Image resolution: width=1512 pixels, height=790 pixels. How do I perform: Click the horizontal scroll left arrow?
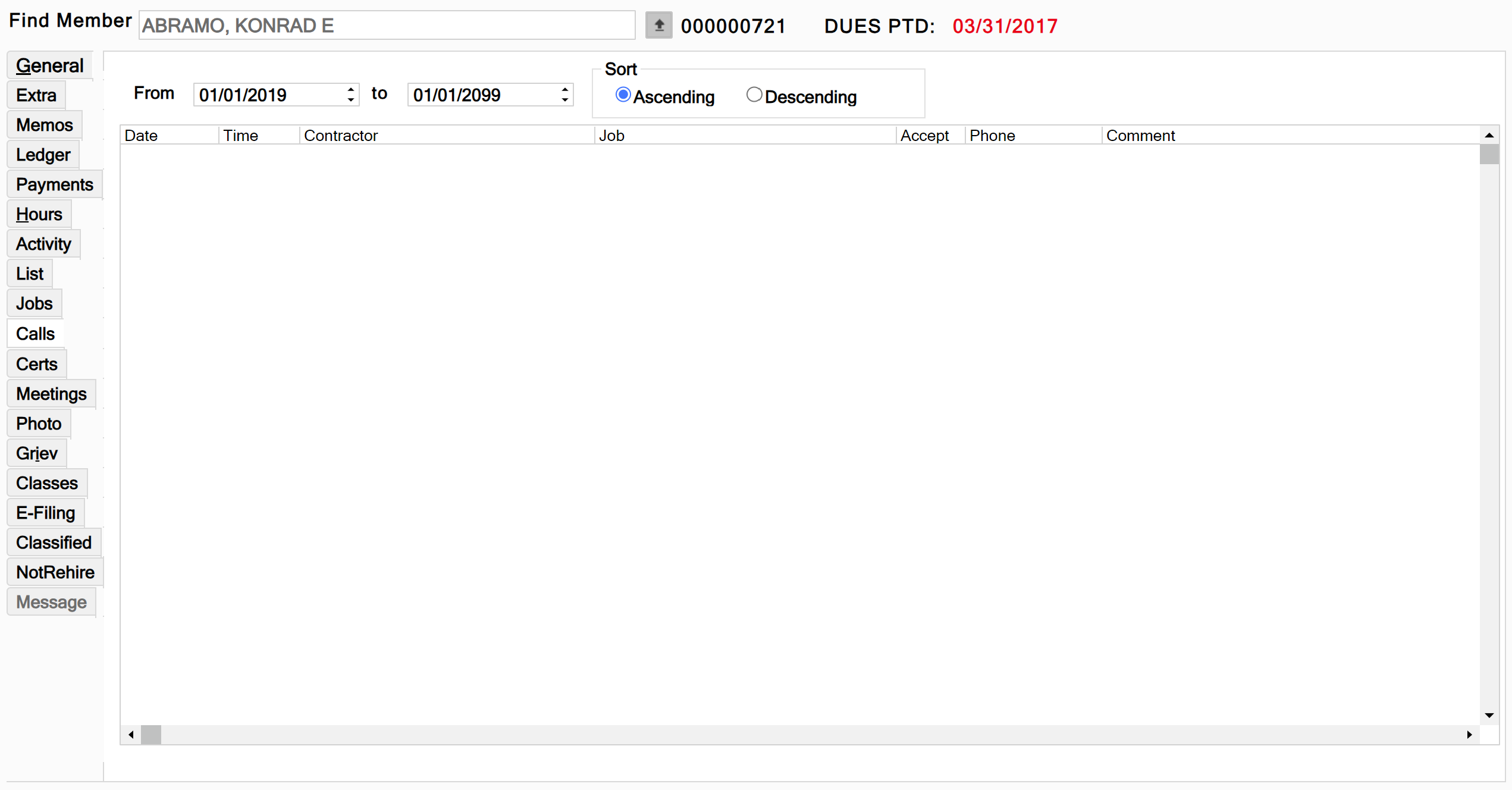click(x=131, y=735)
